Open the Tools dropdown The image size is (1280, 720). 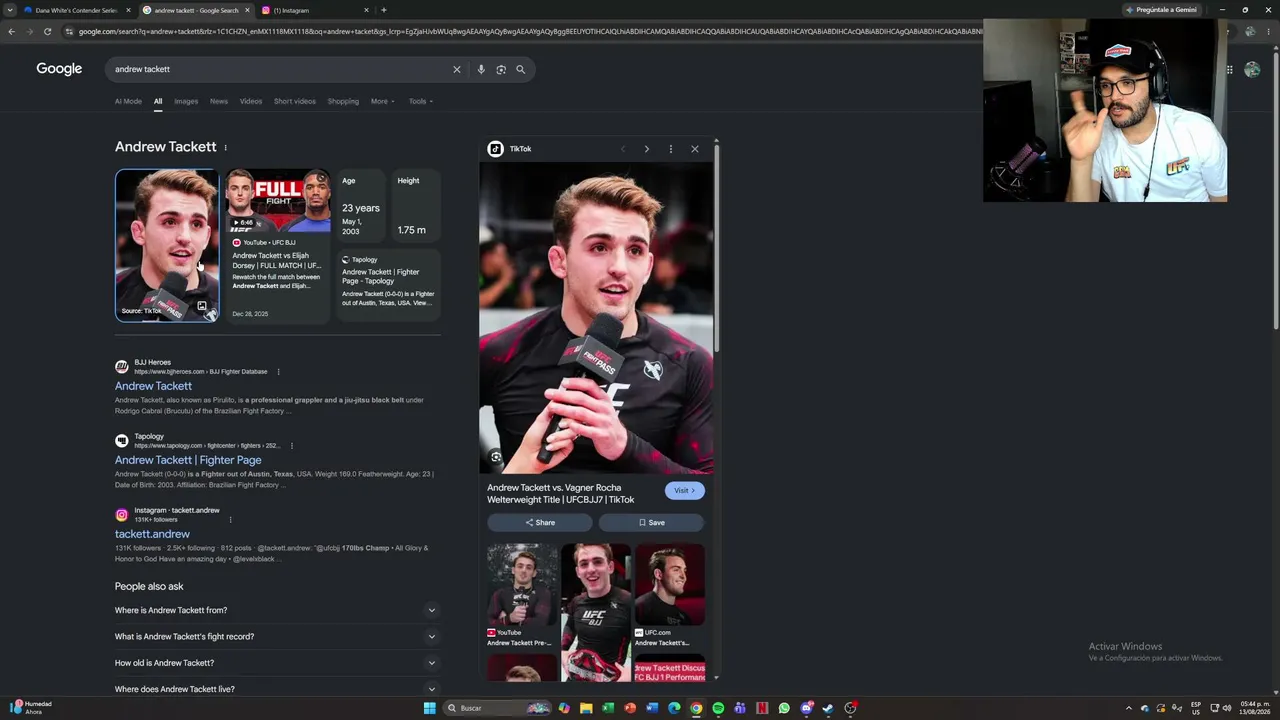pos(420,101)
